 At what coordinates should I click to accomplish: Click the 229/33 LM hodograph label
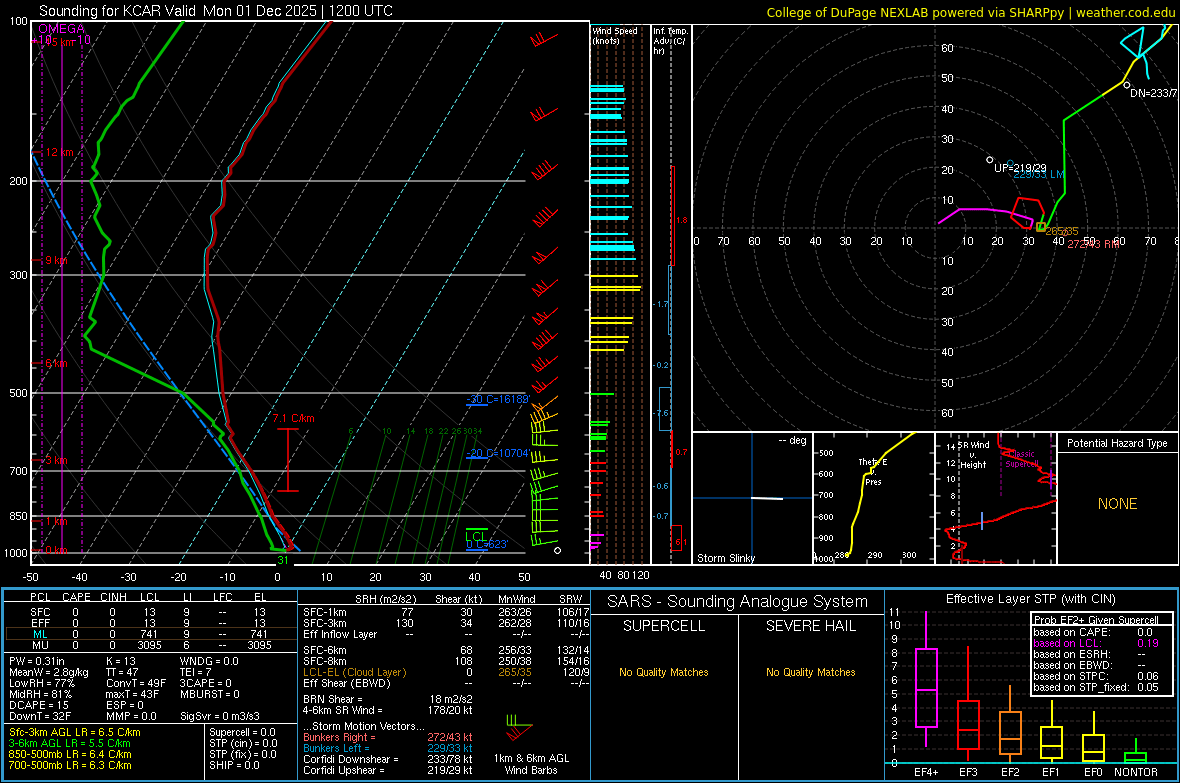click(x=1039, y=175)
